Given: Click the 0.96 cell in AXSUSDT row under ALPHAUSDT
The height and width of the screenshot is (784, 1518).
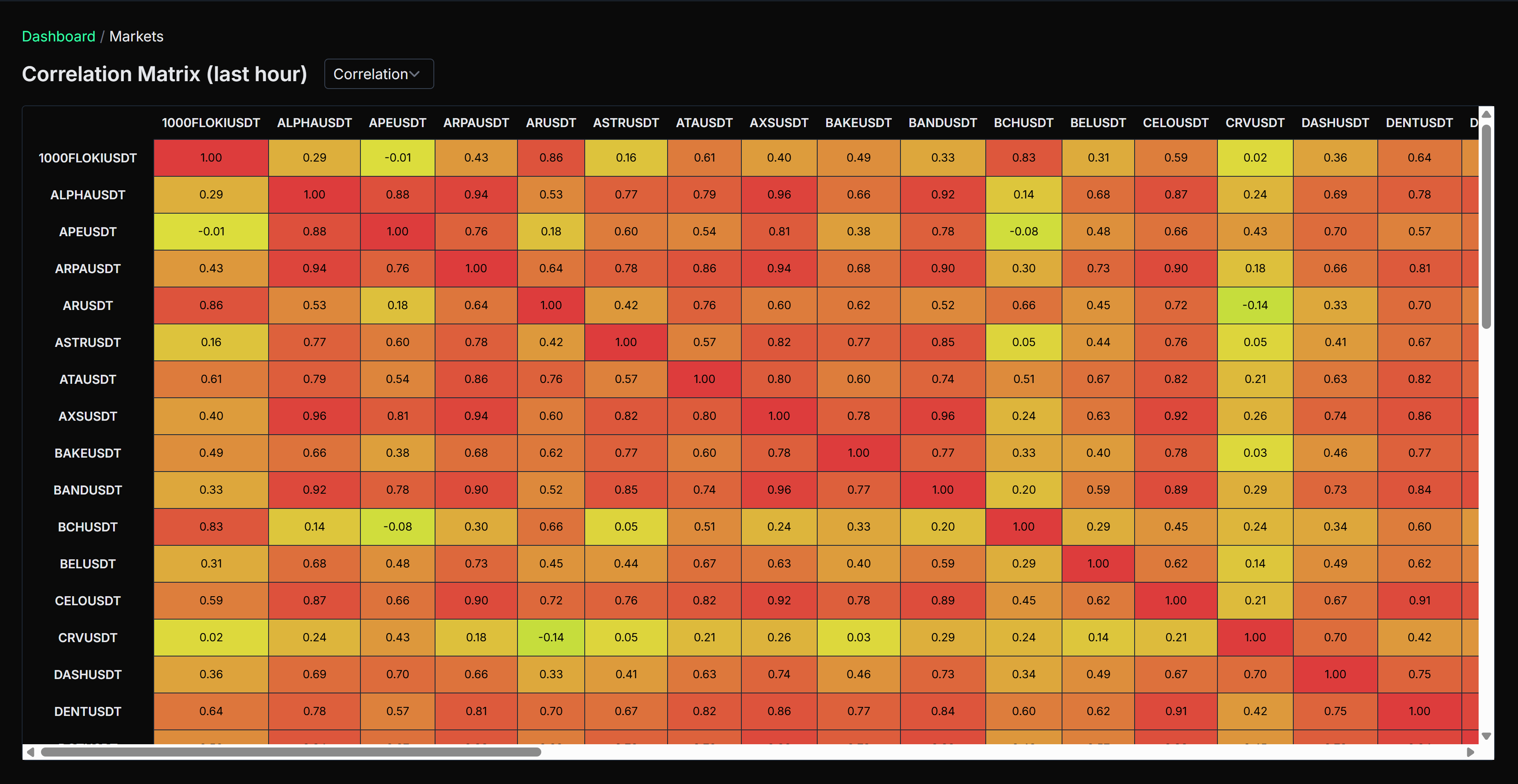Looking at the screenshot, I should 314,416.
